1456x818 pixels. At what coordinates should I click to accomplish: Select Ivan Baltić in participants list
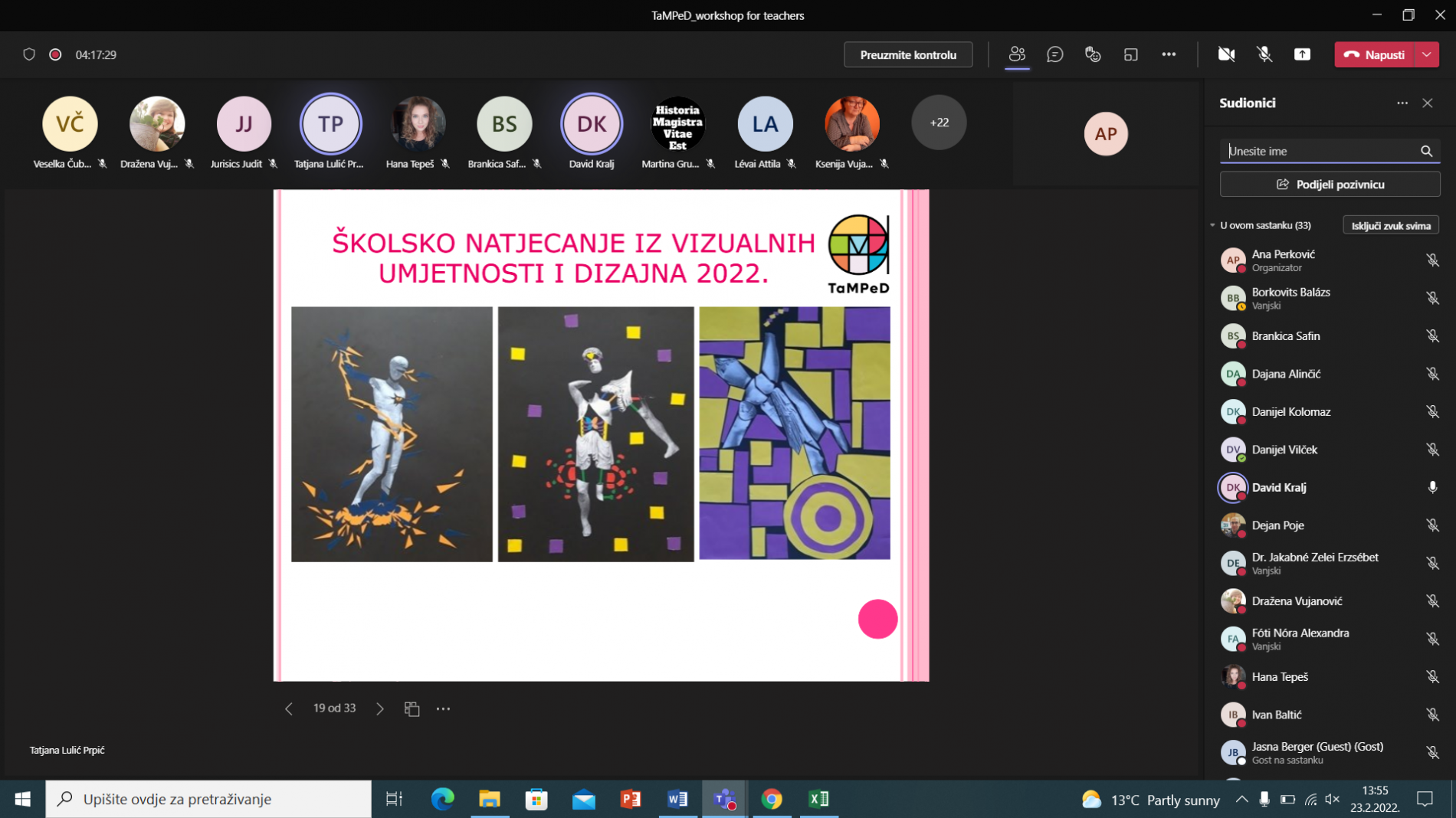point(1330,715)
